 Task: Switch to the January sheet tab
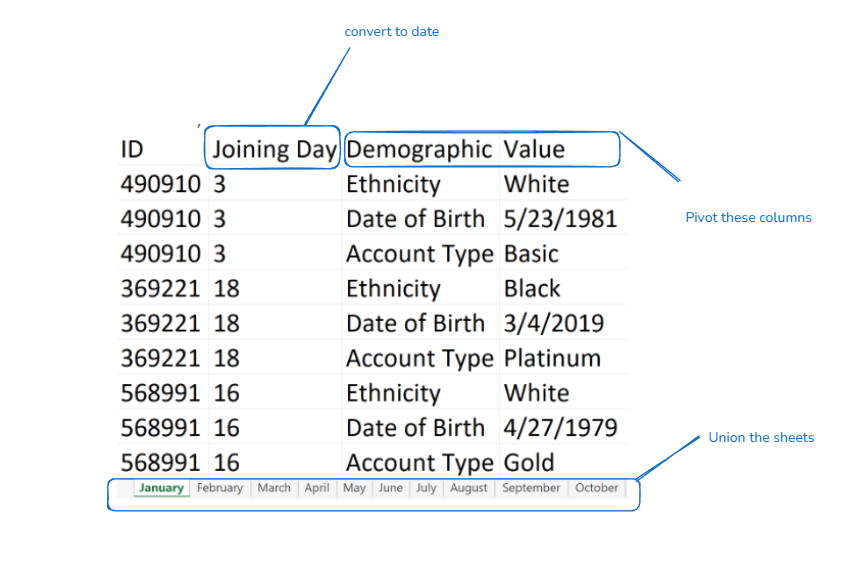(x=161, y=488)
